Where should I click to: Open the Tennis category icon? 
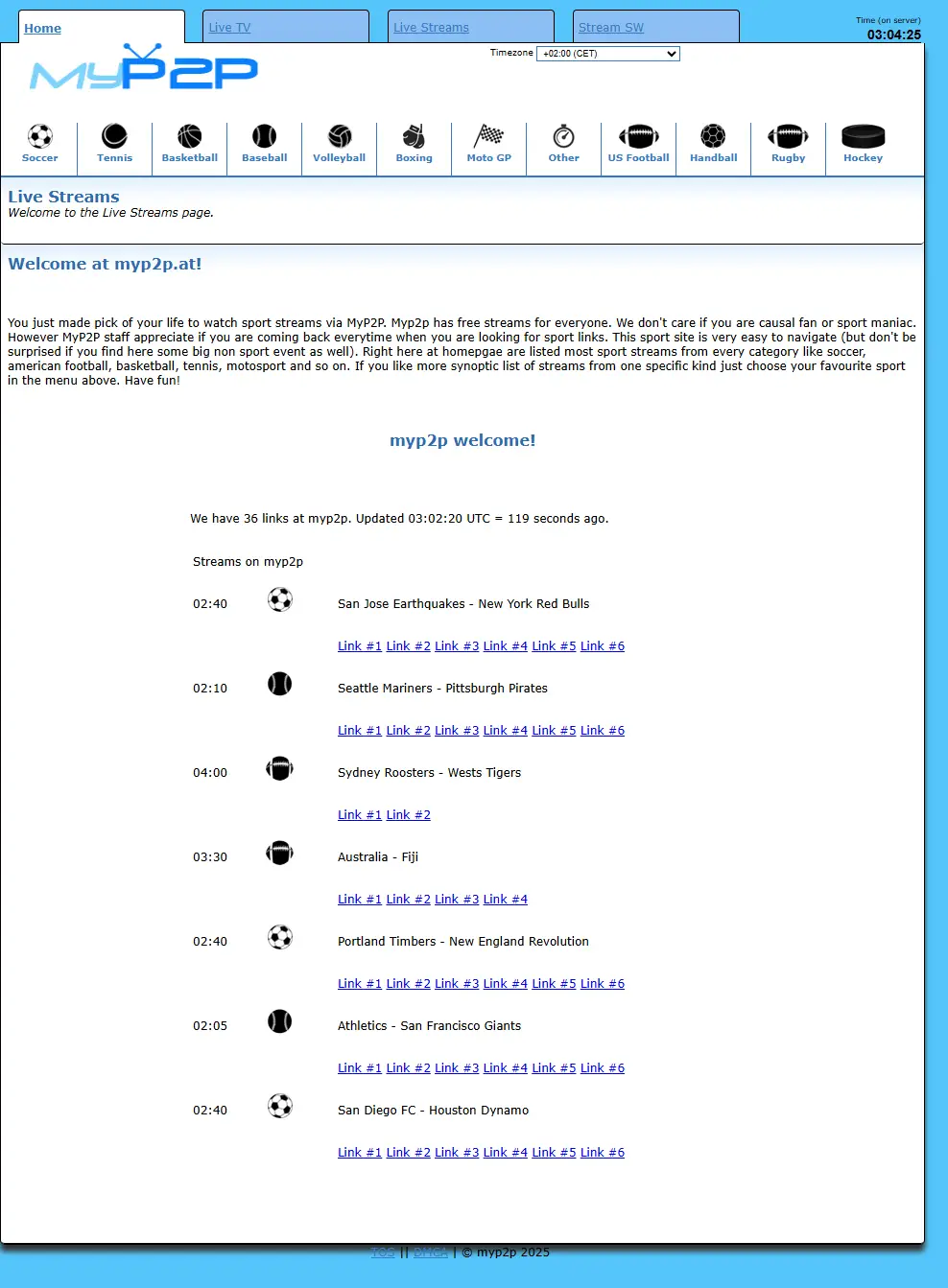pos(115,136)
